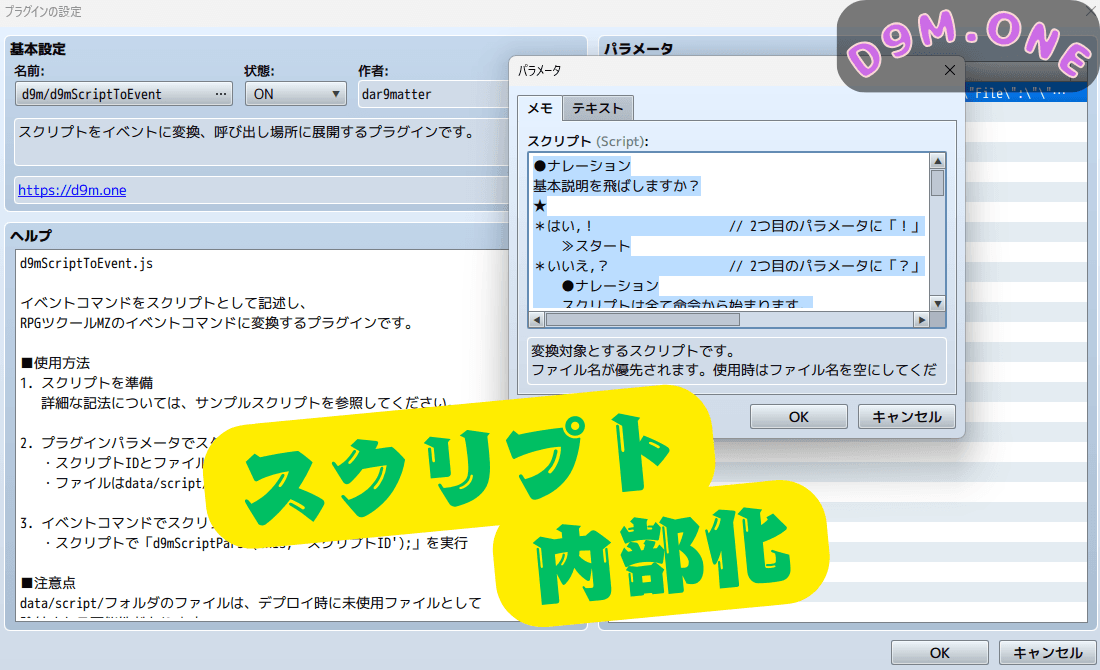
Task: Click the ★ line in script
Action: pos(539,206)
